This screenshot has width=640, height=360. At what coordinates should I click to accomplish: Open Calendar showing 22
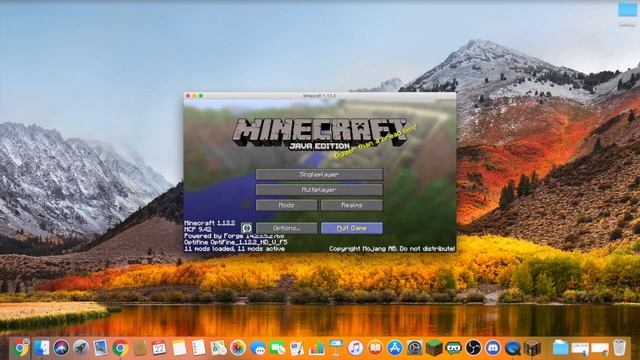click(x=159, y=348)
